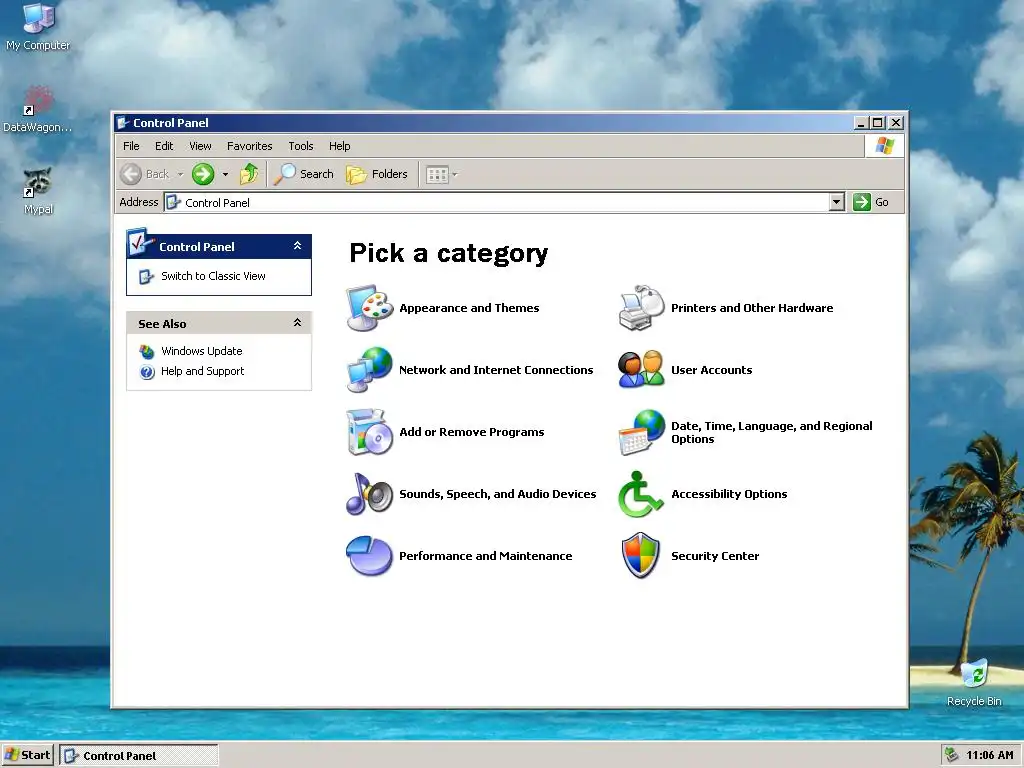Viewport: 1024px width, 768px height.
Task: Click the Performance and Maintenance link
Action: [486, 556]
